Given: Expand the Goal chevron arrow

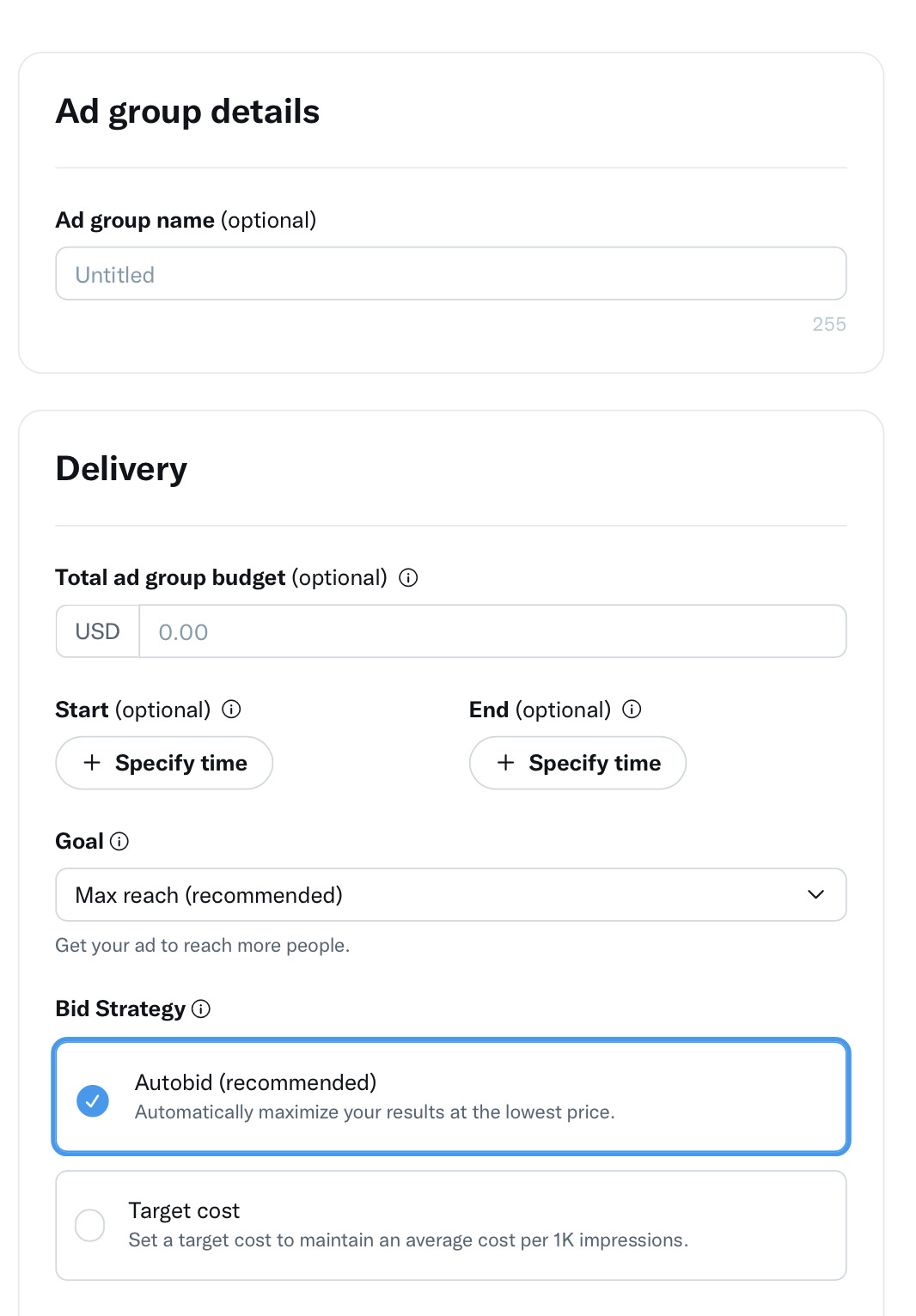Looking at the screenshot, I should [x=815, y=895].
